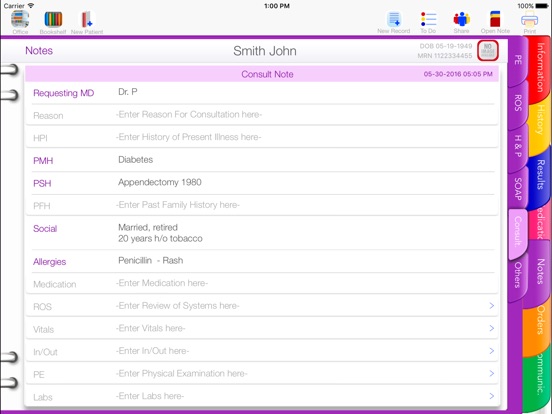
Task: Tap the DOB 05-19-1949 text
Action: pyautogui.click(x=446, y=46)
